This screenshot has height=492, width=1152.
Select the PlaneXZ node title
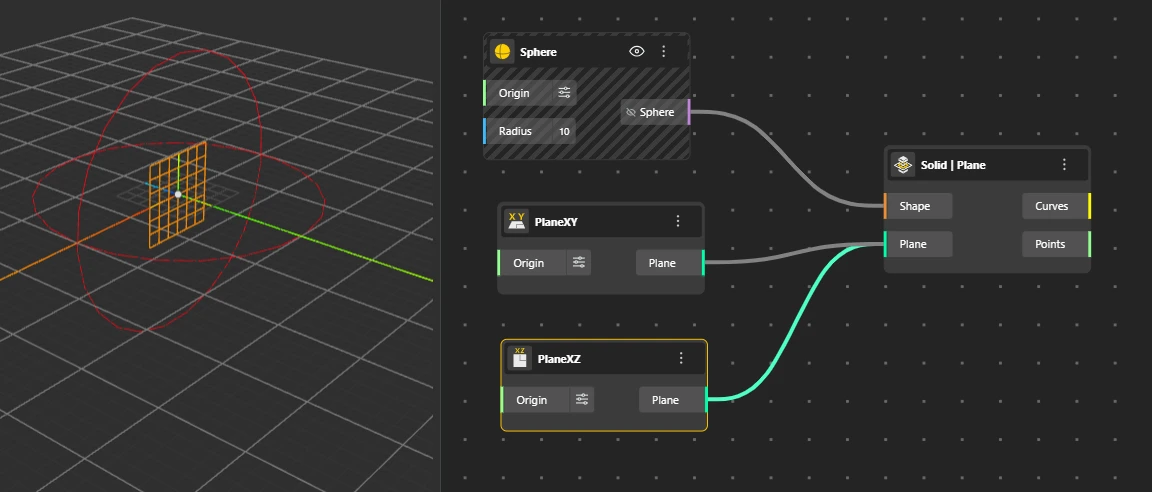pos(559,359)
